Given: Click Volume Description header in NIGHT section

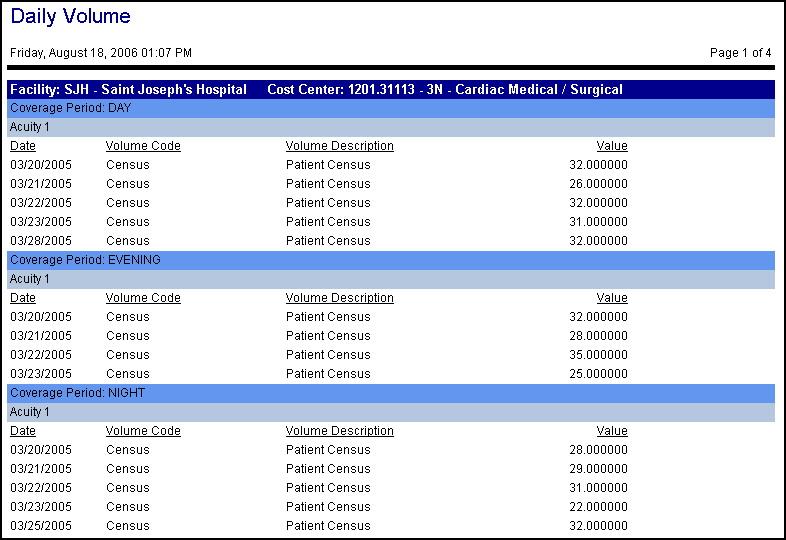Looking at the screenshot, I should click(339, 431).
